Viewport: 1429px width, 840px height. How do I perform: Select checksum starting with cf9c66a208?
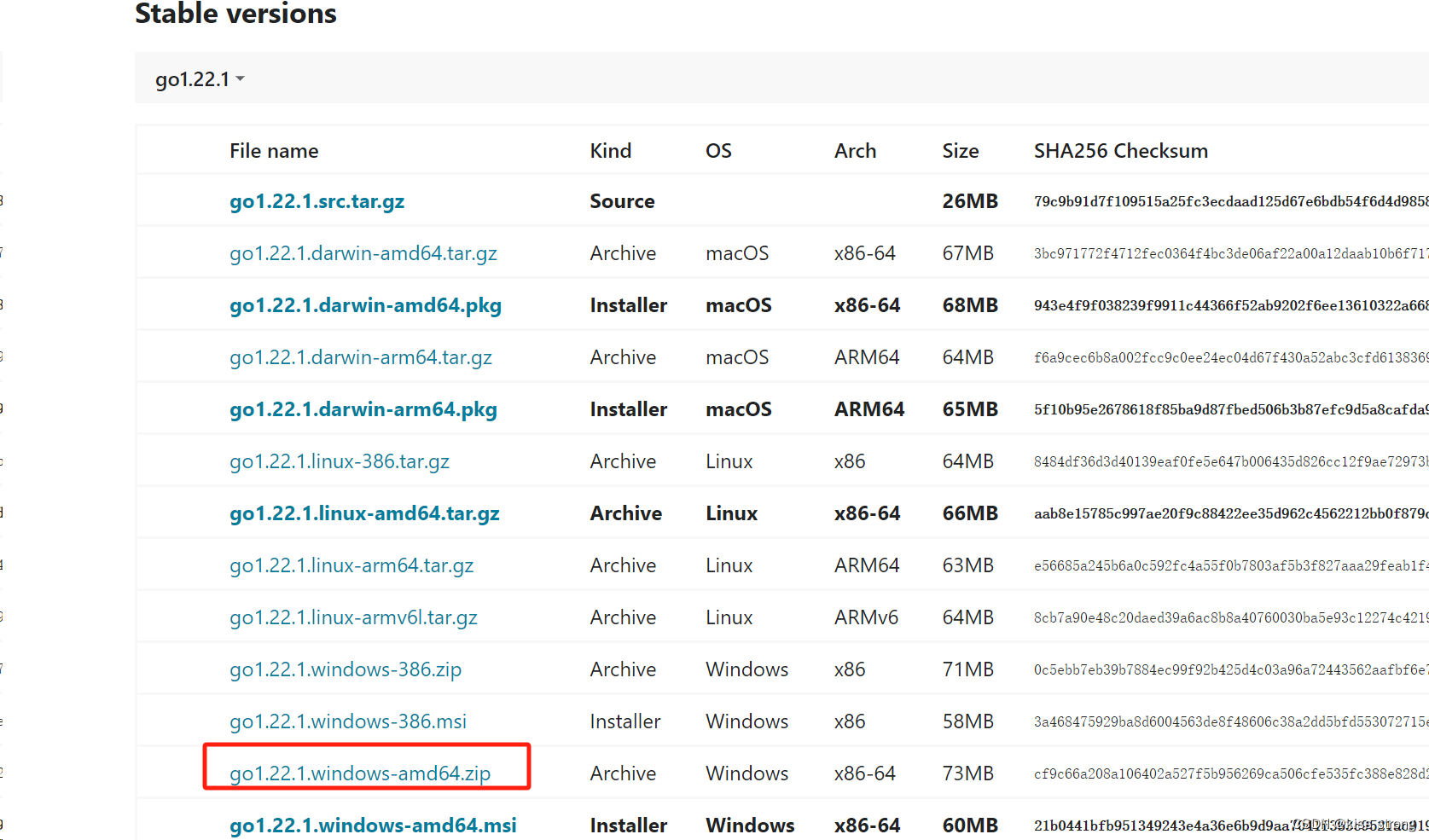[x=1231, y=773]
